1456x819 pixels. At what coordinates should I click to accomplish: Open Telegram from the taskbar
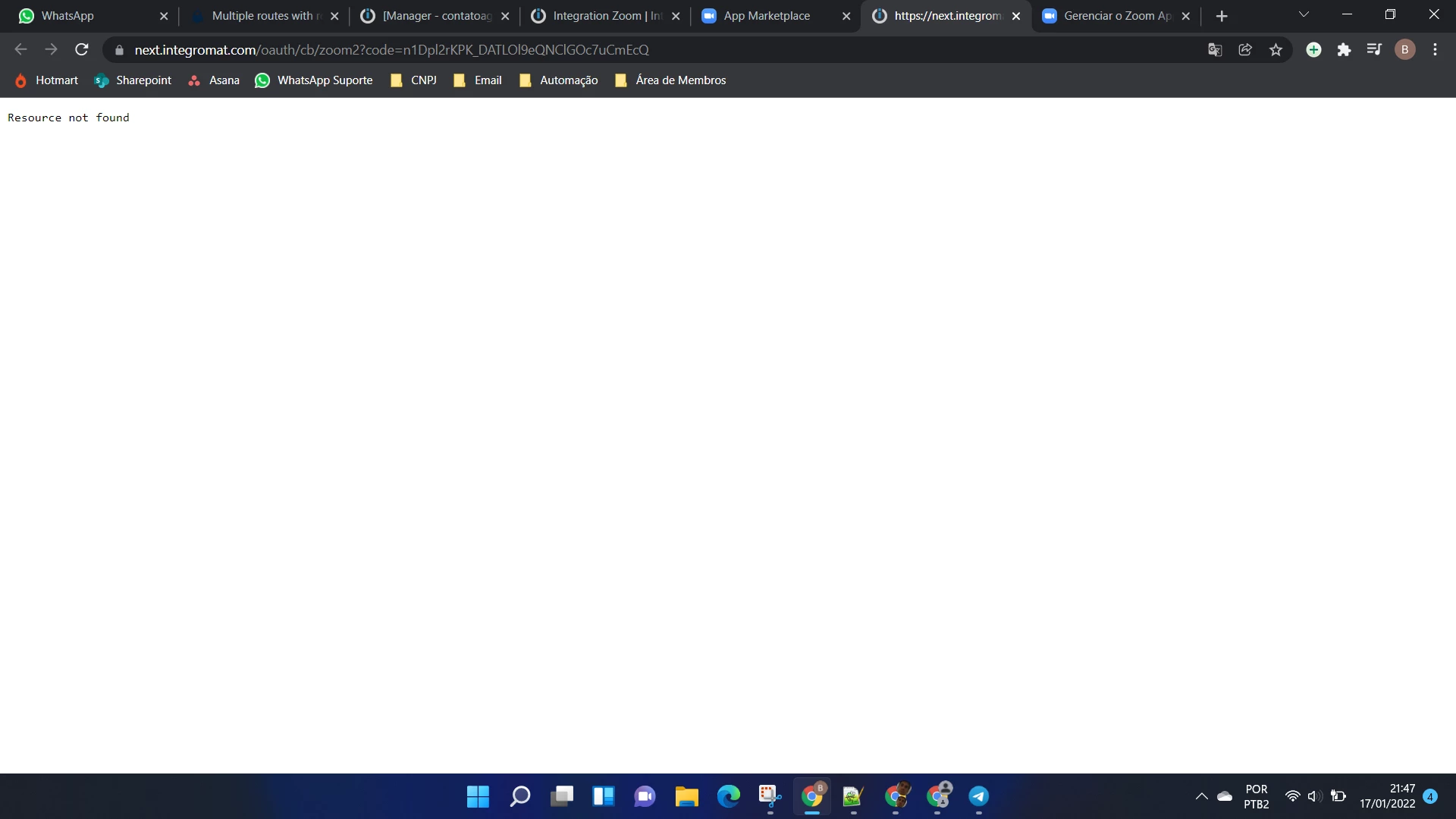[x=979, y=796]
